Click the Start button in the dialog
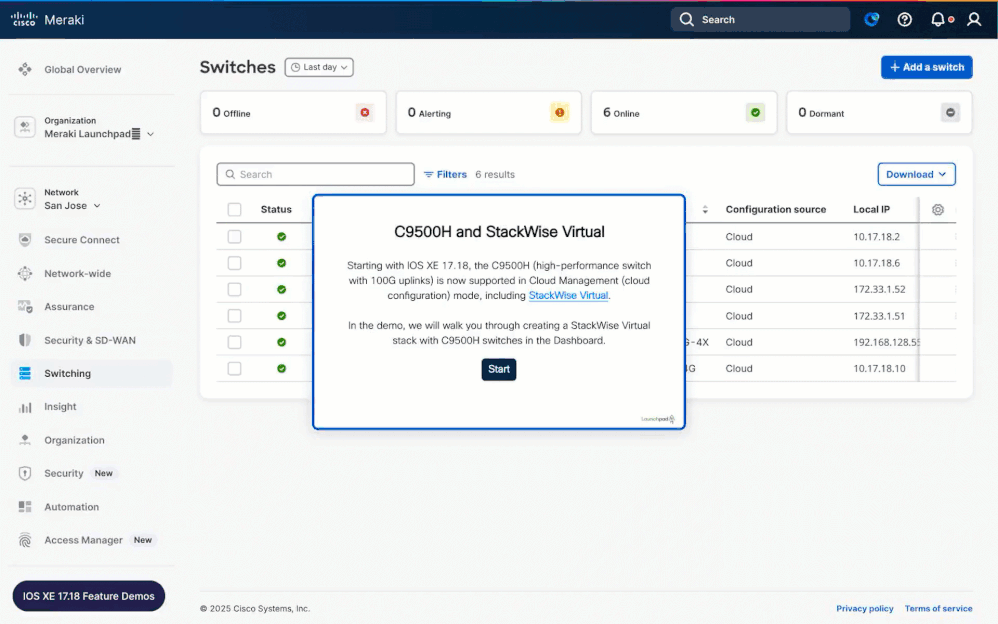Image resolution: width=998 pixels, height=624 pixels. click(x=498, y=369)
